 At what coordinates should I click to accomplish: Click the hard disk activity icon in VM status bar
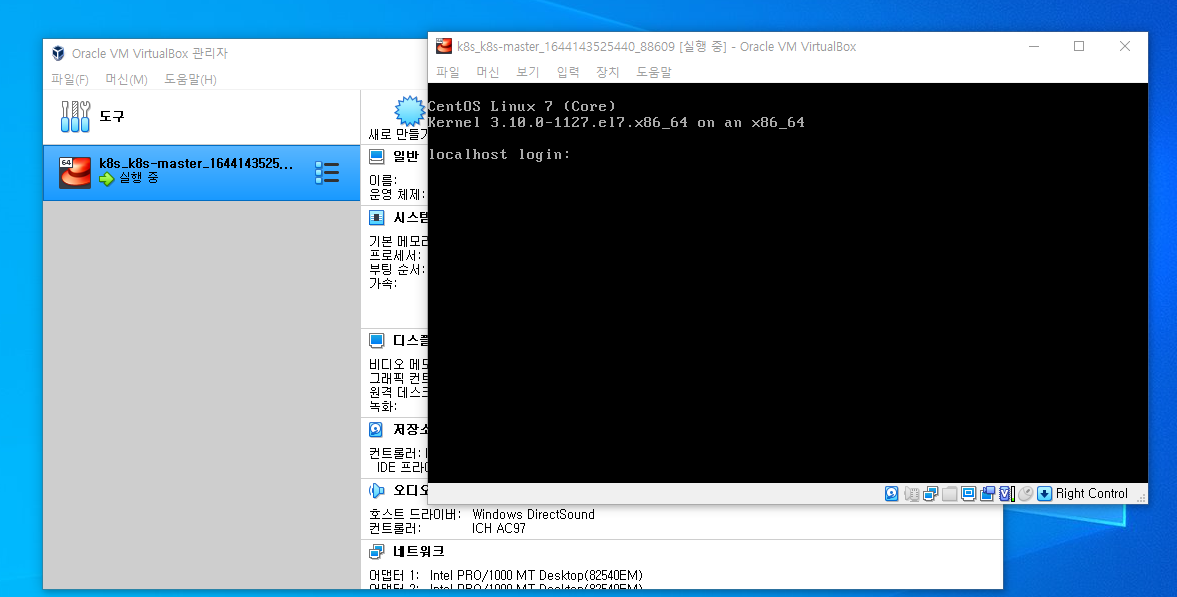892,493
